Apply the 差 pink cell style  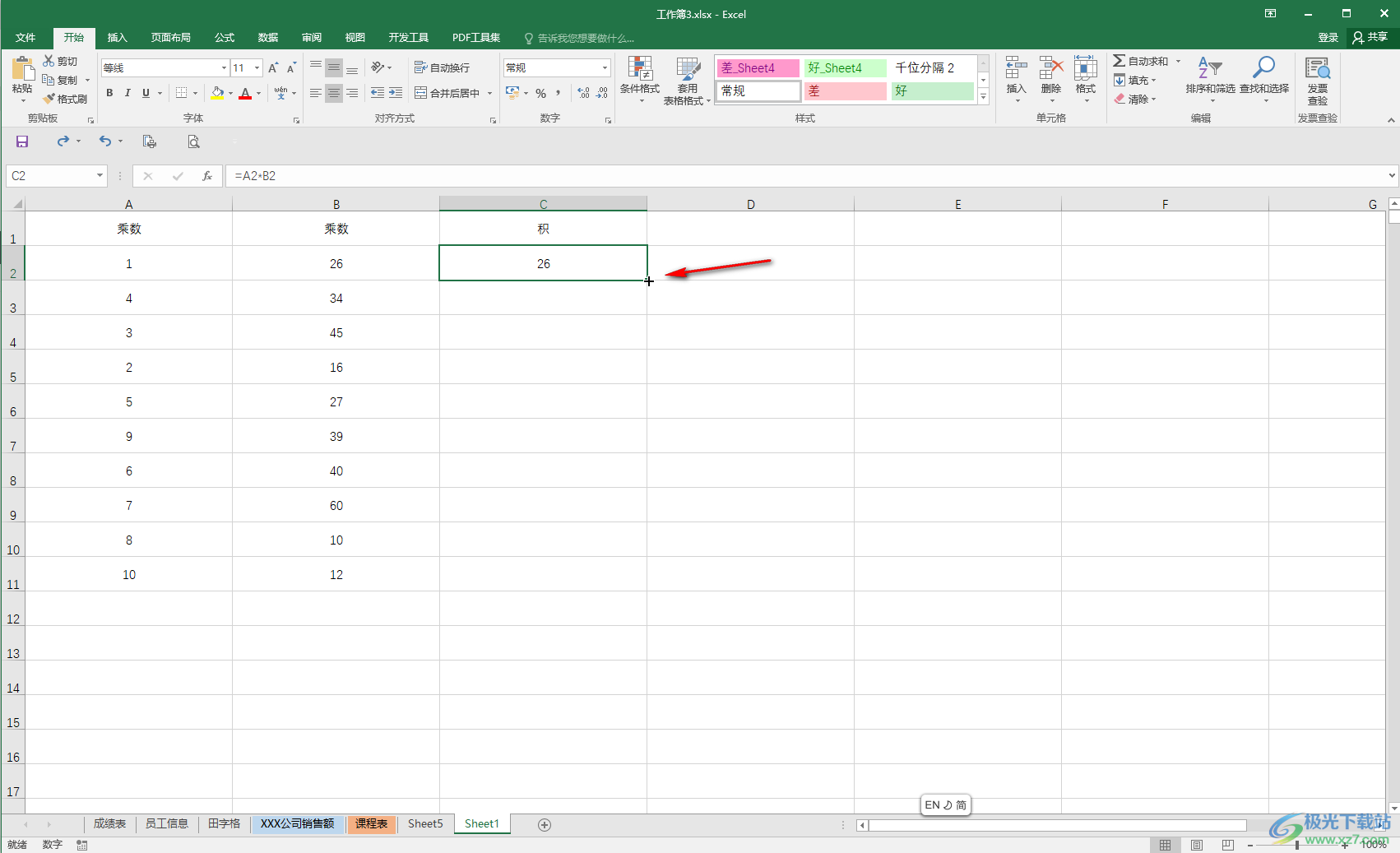pyautogui.click(x=846, y=91)
